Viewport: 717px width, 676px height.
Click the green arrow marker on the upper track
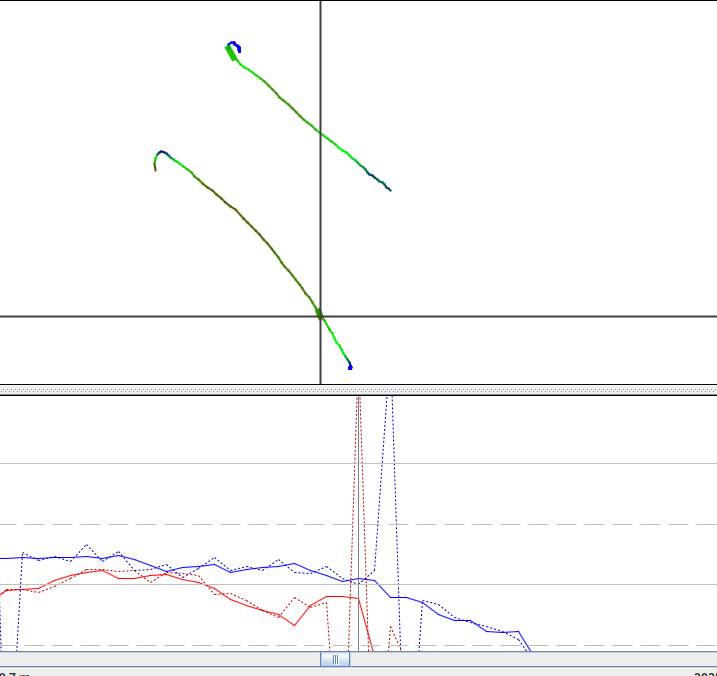[232, 56]
